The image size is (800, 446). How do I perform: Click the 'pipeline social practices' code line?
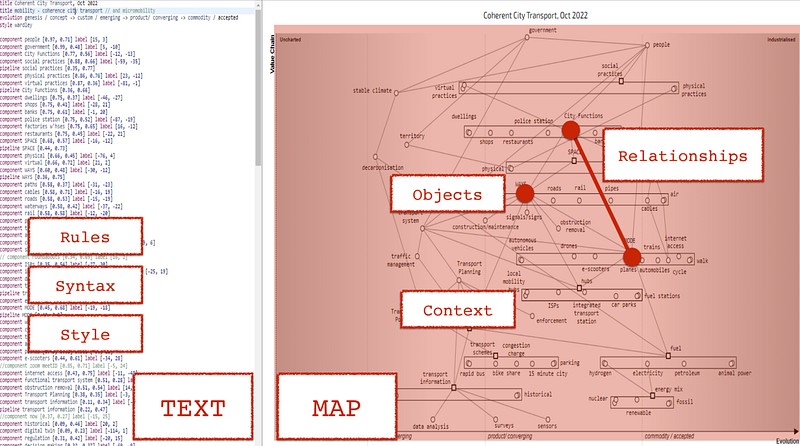(47, 68)
